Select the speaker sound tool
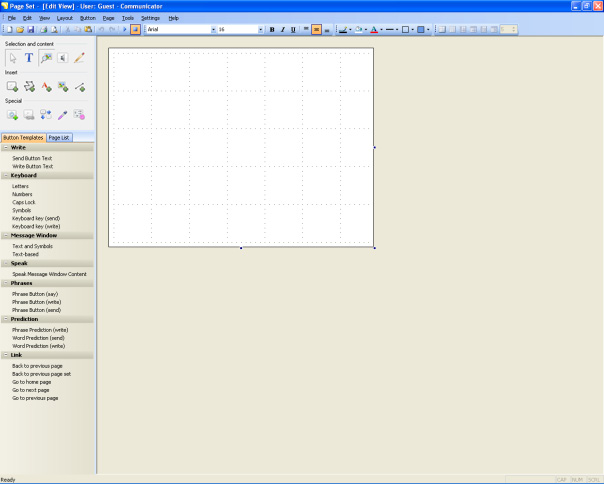The height and width of the screenshot is (484, 604). pos(62,58)
